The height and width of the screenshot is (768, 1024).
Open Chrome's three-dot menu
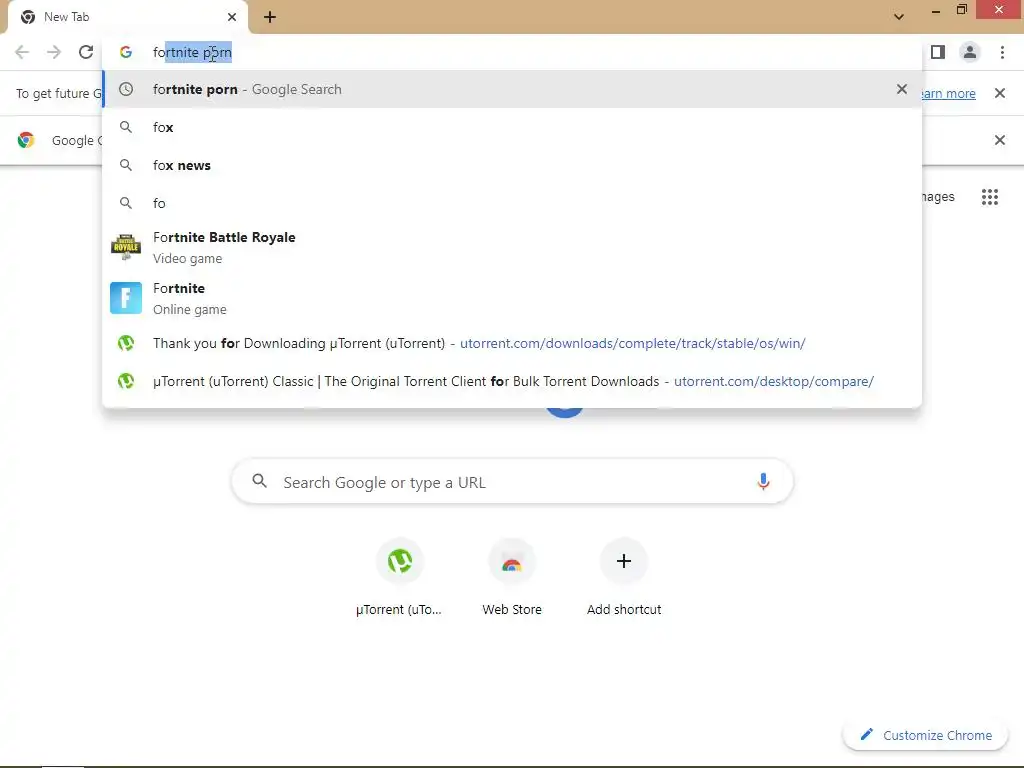click(1002, 52)
